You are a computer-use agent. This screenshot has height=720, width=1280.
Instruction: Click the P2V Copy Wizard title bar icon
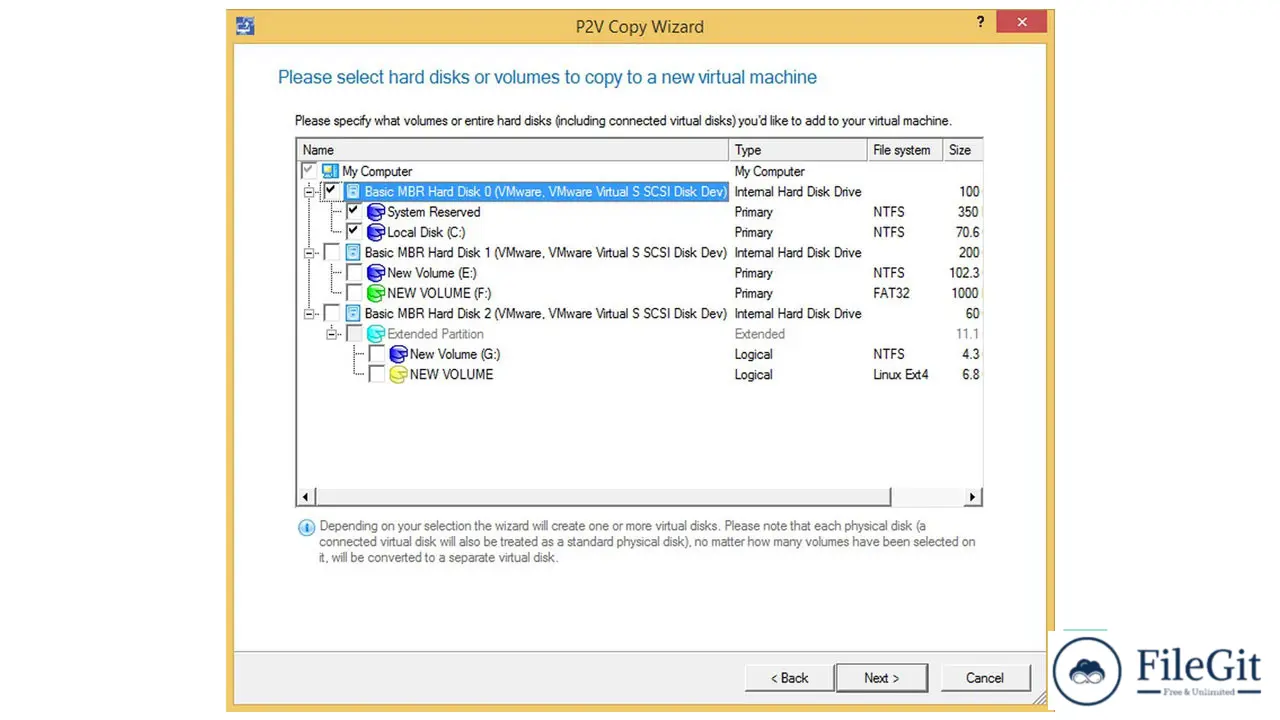point(245,26)
